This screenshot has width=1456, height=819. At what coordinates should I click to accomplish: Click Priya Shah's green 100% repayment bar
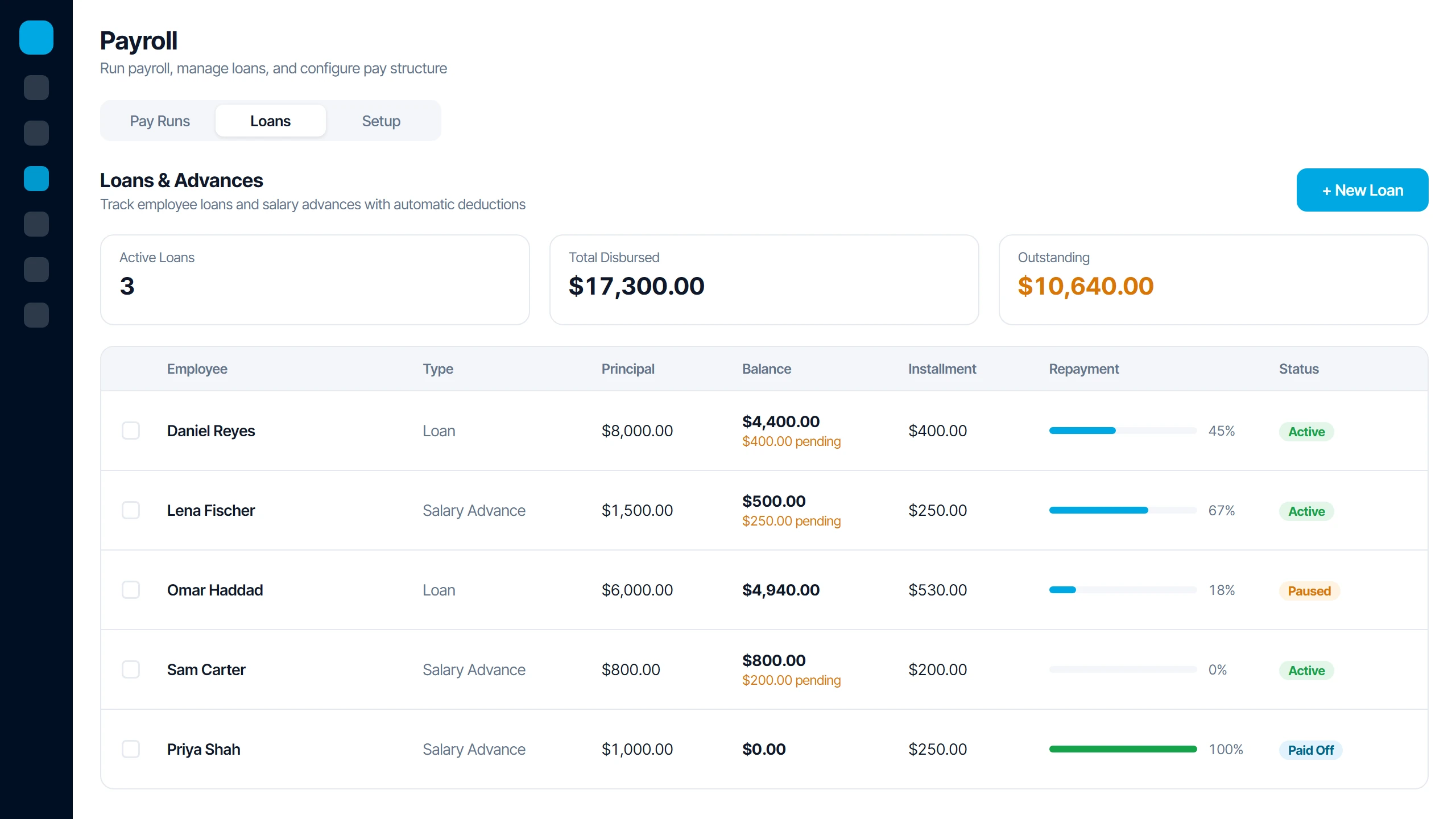click(1123, 749)
